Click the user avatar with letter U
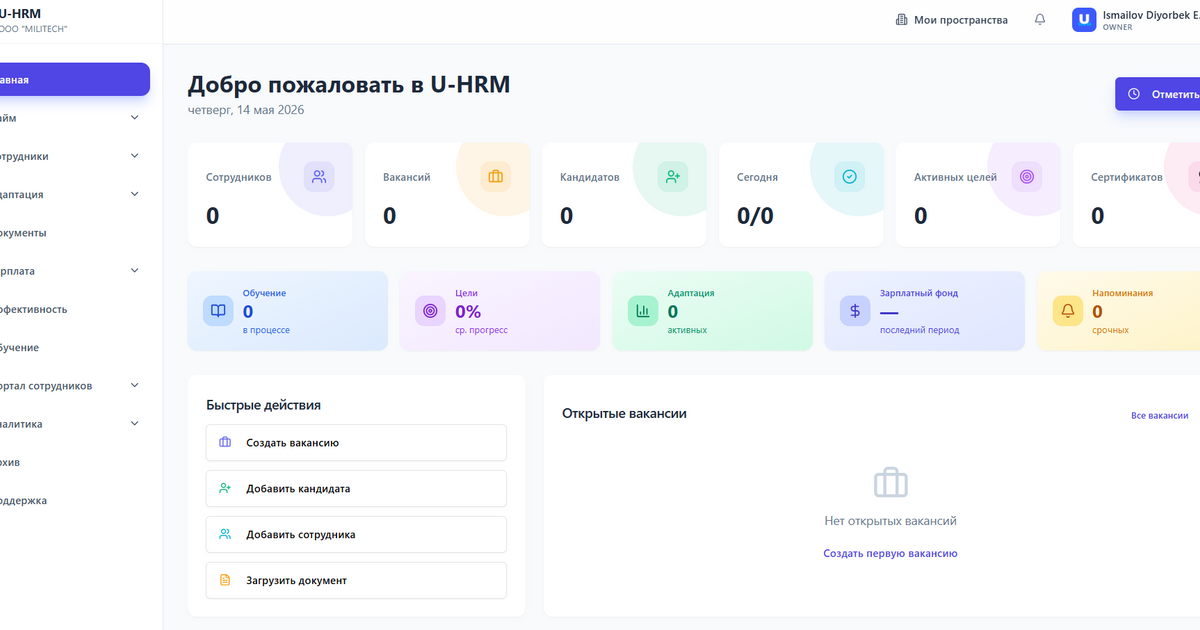The image size is (1200, 630). [1084, 20]
